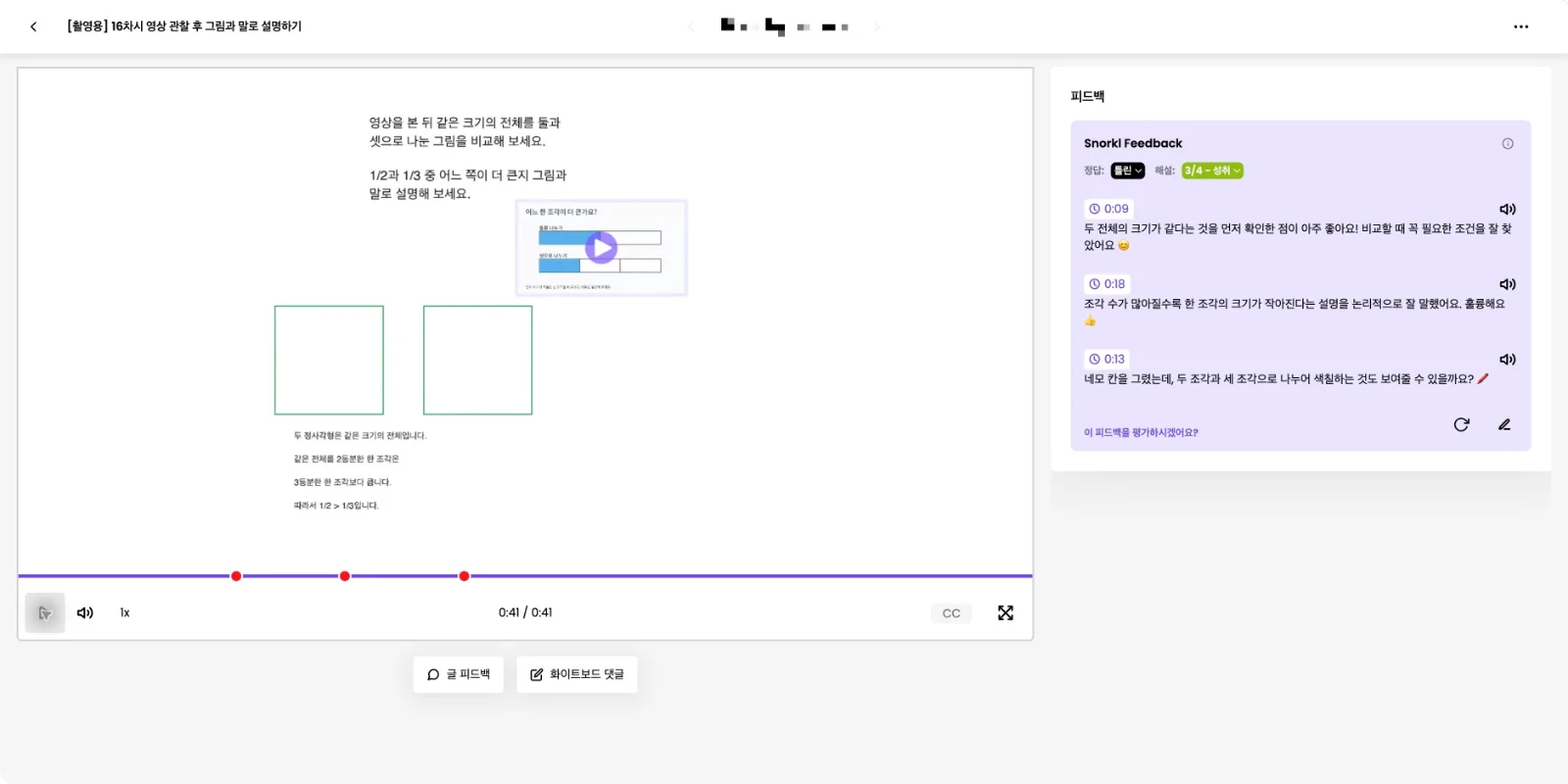
Task: Play the embedded video thumbnail on the whiteboard
Action: coord(601,247)
